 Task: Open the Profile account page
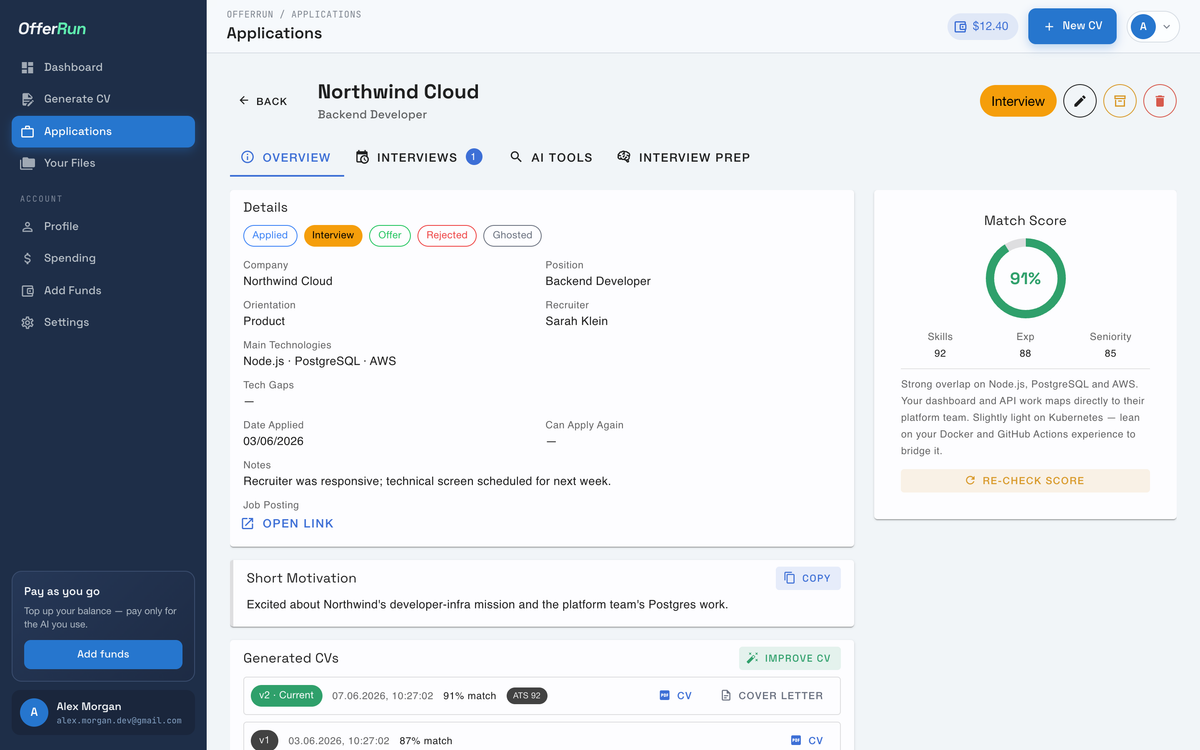click(103, 226)
